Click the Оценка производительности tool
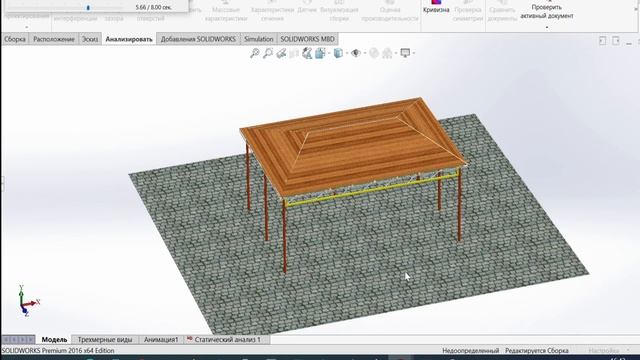The height and width of the screenshot is (360, 640). point(390,11)
